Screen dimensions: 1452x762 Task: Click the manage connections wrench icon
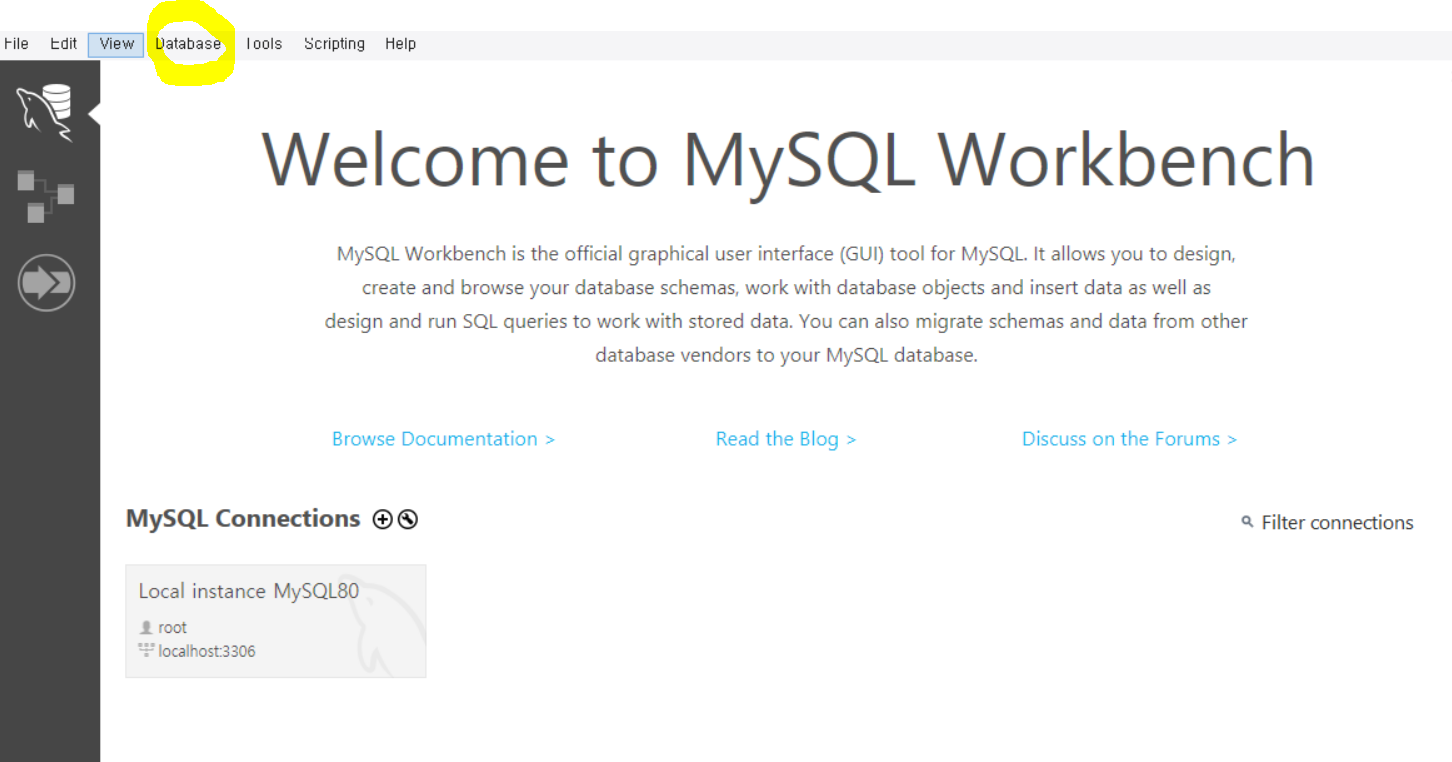pos(407,519)
